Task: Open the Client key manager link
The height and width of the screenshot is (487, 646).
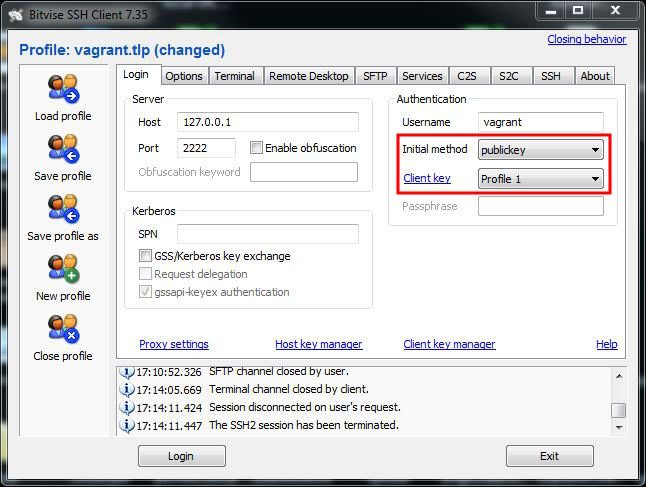Action: 449,344
